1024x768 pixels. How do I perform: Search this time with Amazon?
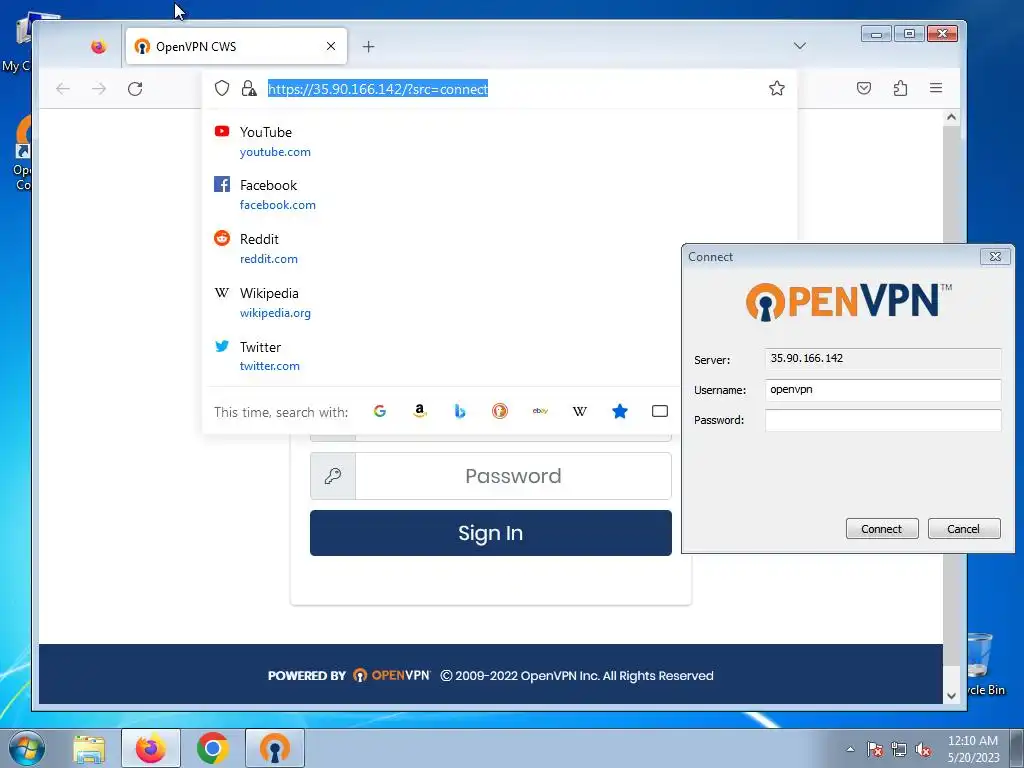(x=420, y=411)
